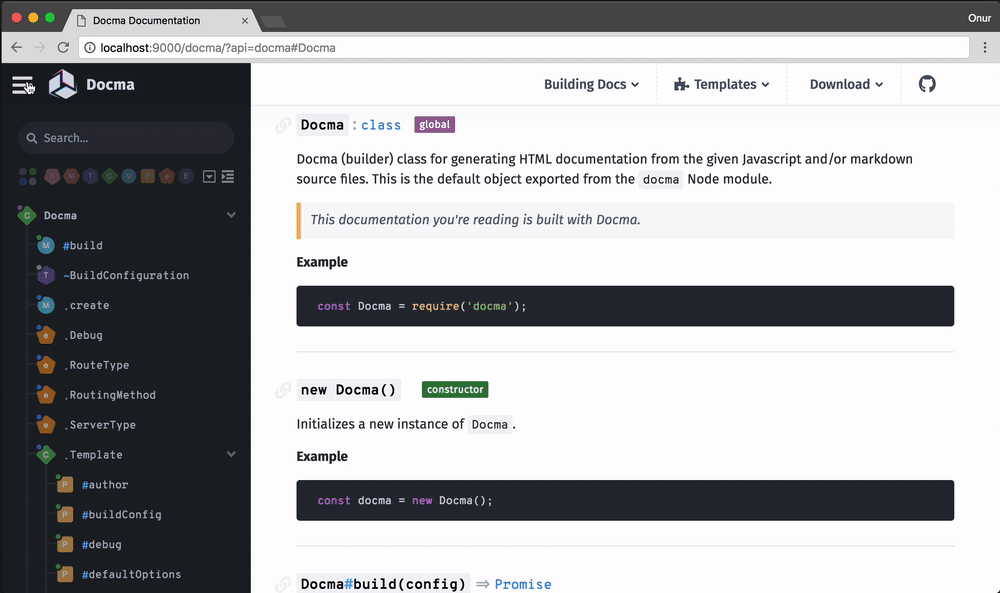1000x593 pixels.
Task: Toggle the sidebar hamburger menu
Action: tap(22, 85)
